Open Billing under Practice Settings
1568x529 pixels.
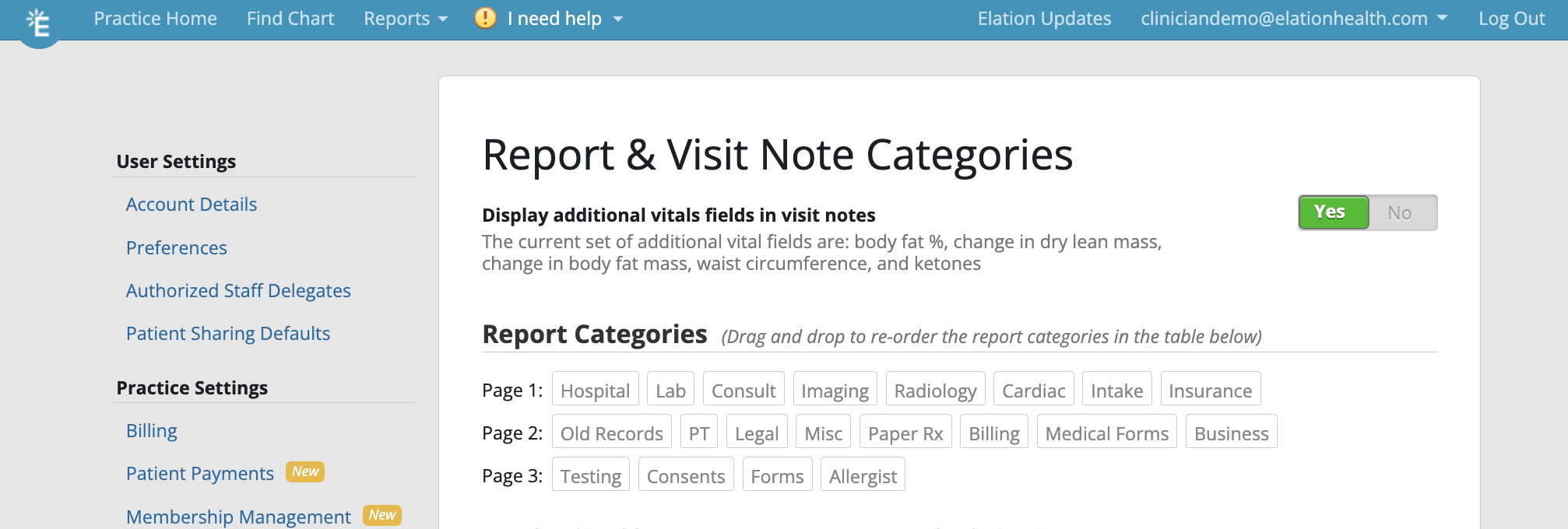click(x=151, y=430)
